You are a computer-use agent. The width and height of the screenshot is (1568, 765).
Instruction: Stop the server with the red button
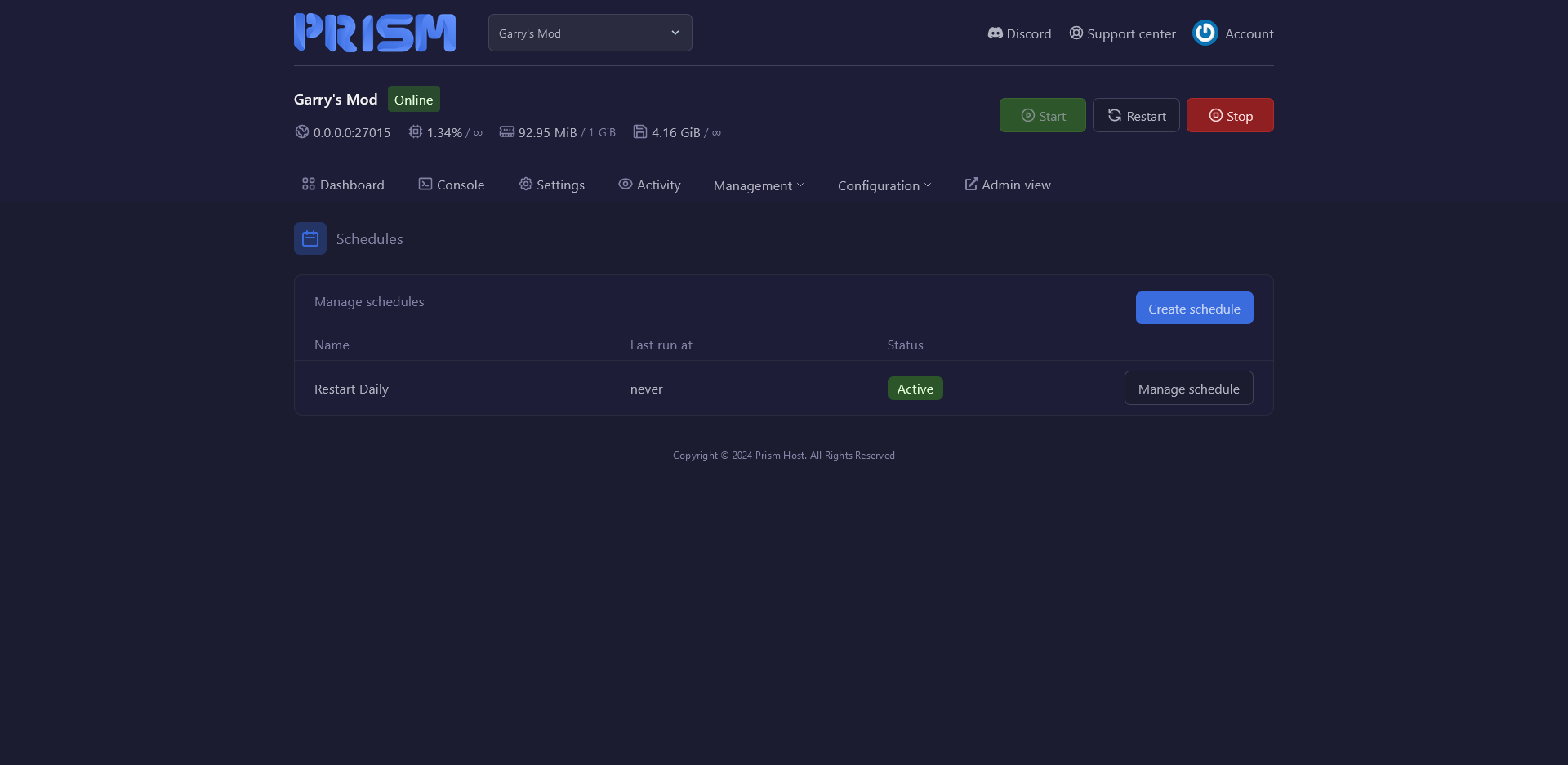pyautogui.click(x=1229, y=115)
